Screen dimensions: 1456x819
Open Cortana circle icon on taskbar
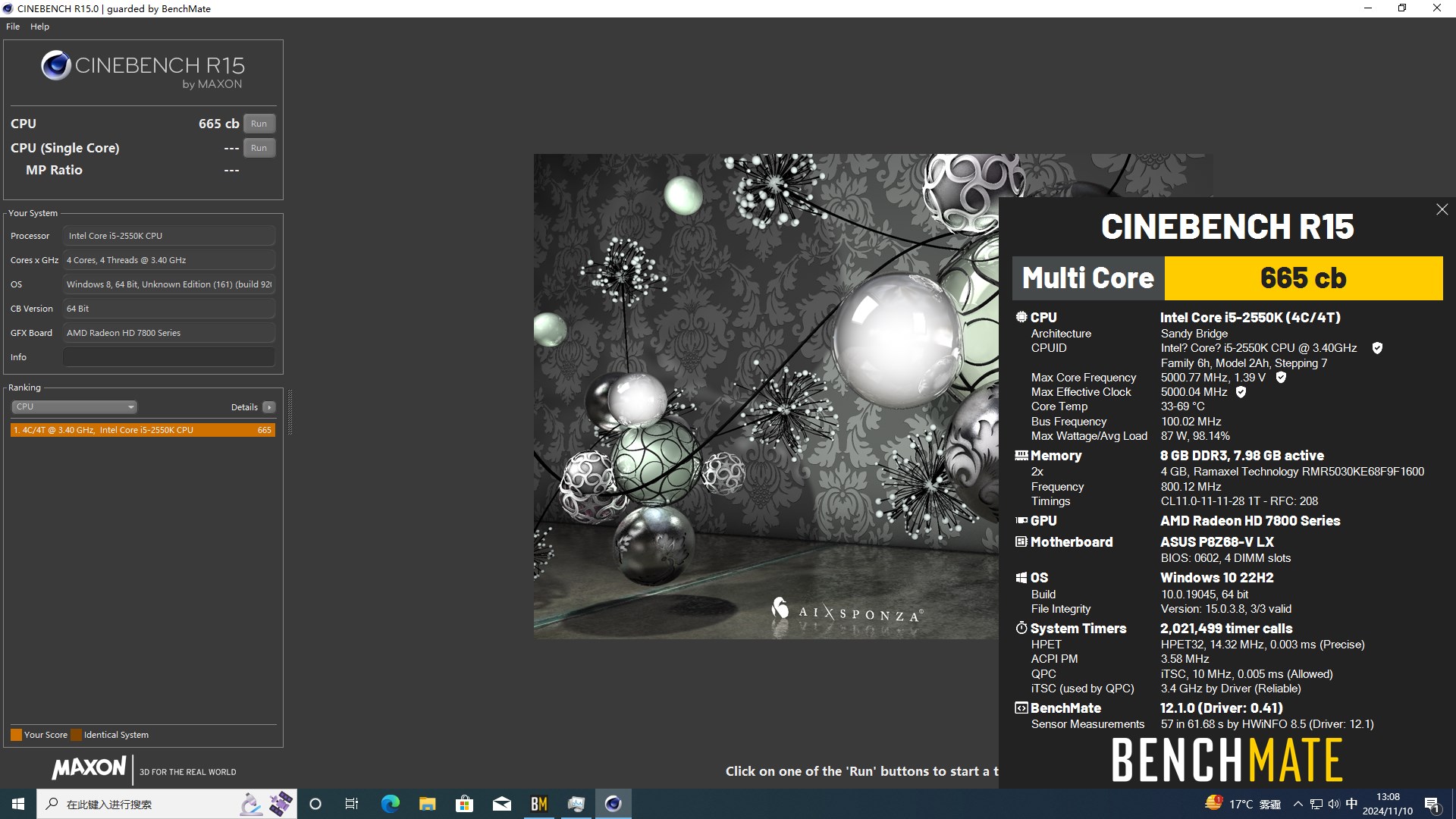(315, 804)
